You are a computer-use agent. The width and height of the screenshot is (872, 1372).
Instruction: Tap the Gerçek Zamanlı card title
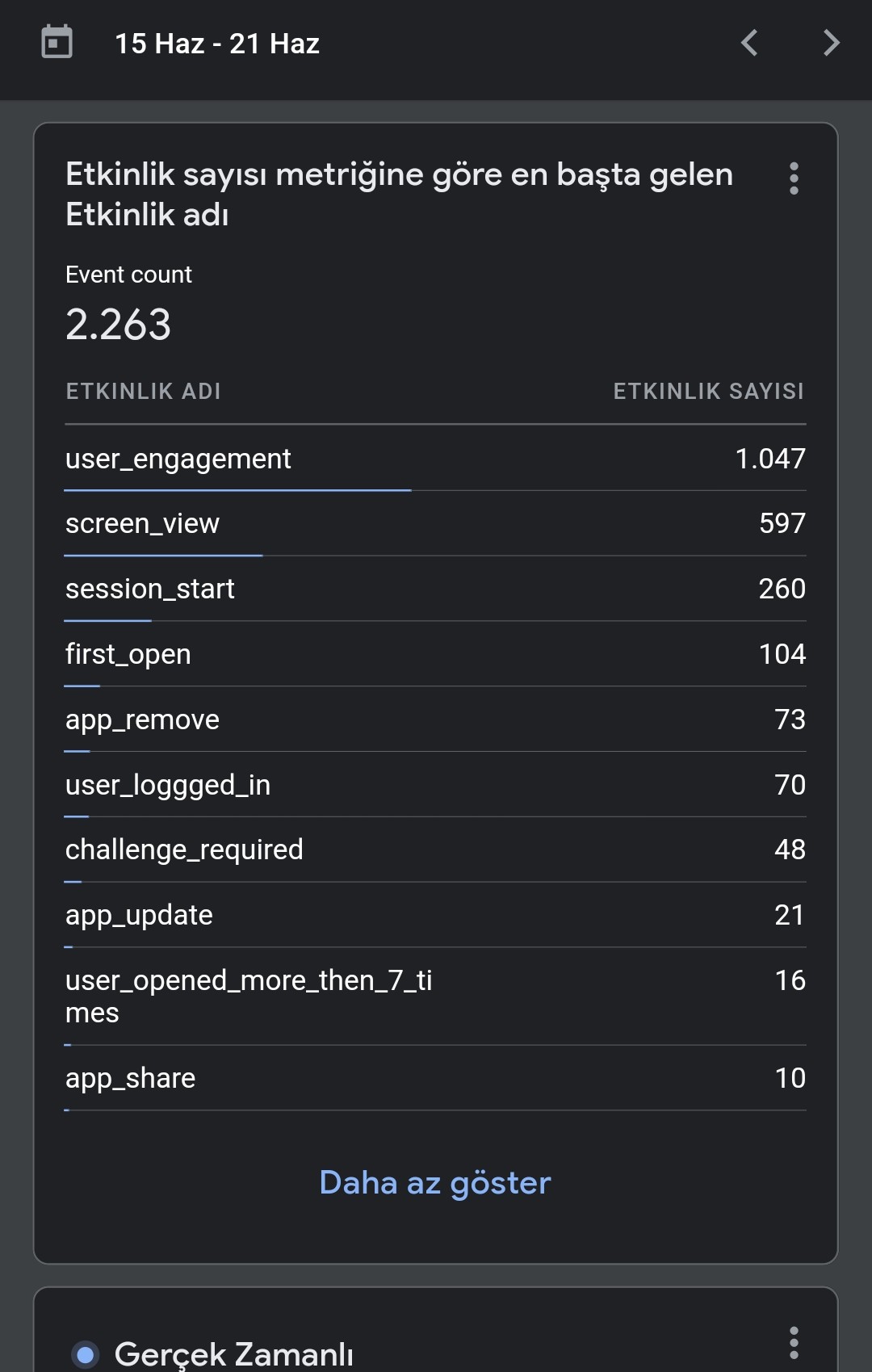tap(234, 1354)
